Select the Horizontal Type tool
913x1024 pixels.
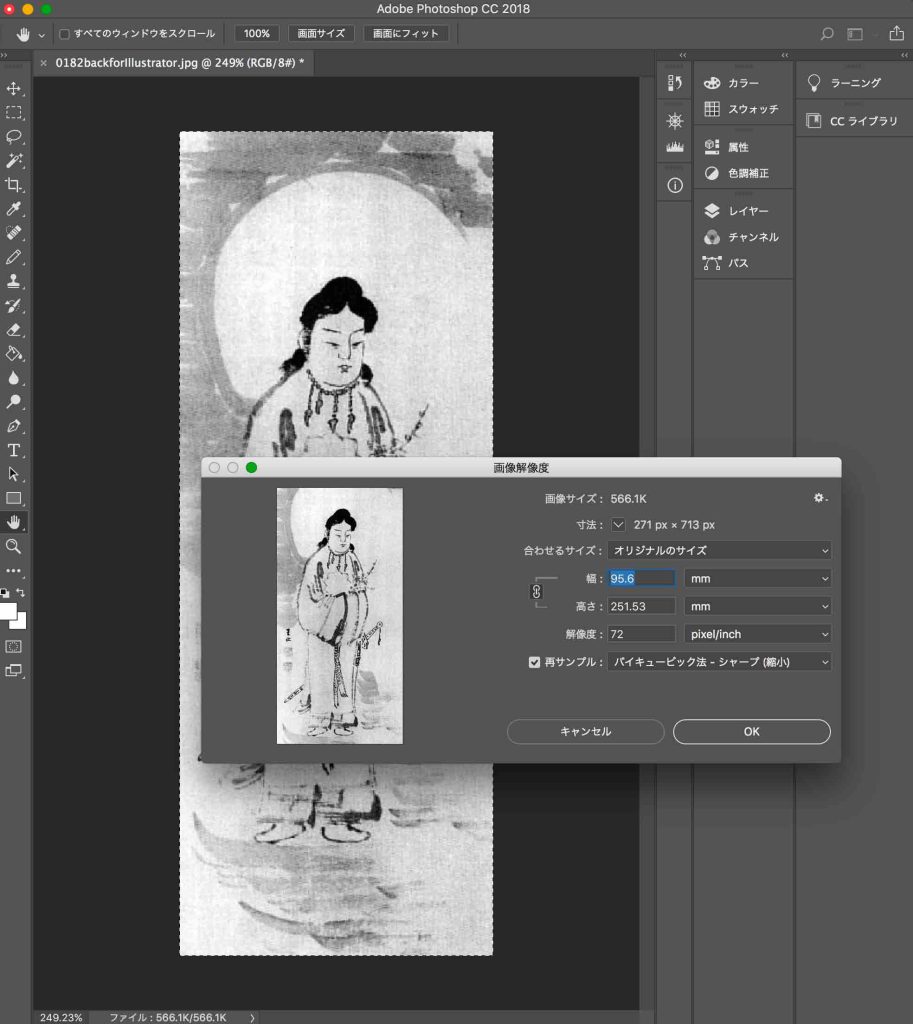(14, 449)
